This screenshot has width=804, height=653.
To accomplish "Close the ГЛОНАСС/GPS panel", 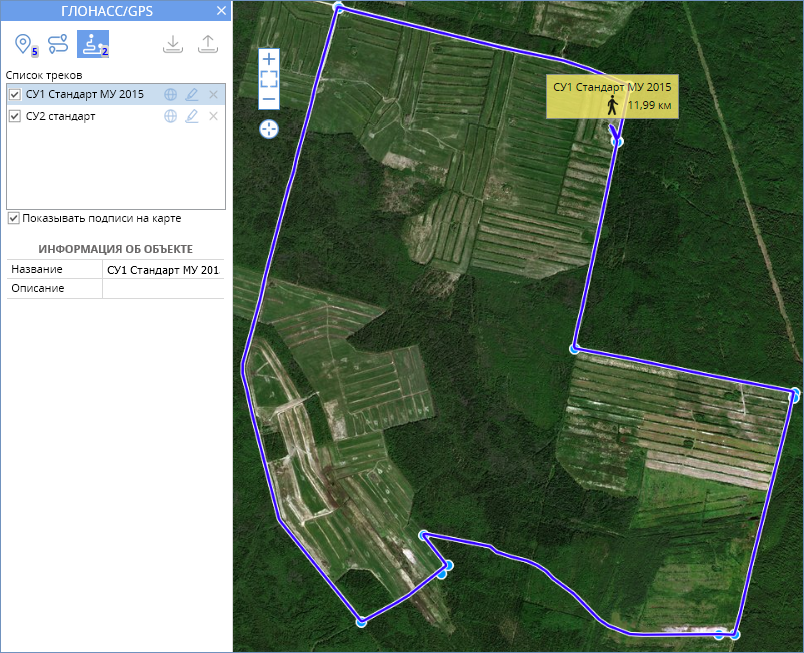I will (222, 11).
